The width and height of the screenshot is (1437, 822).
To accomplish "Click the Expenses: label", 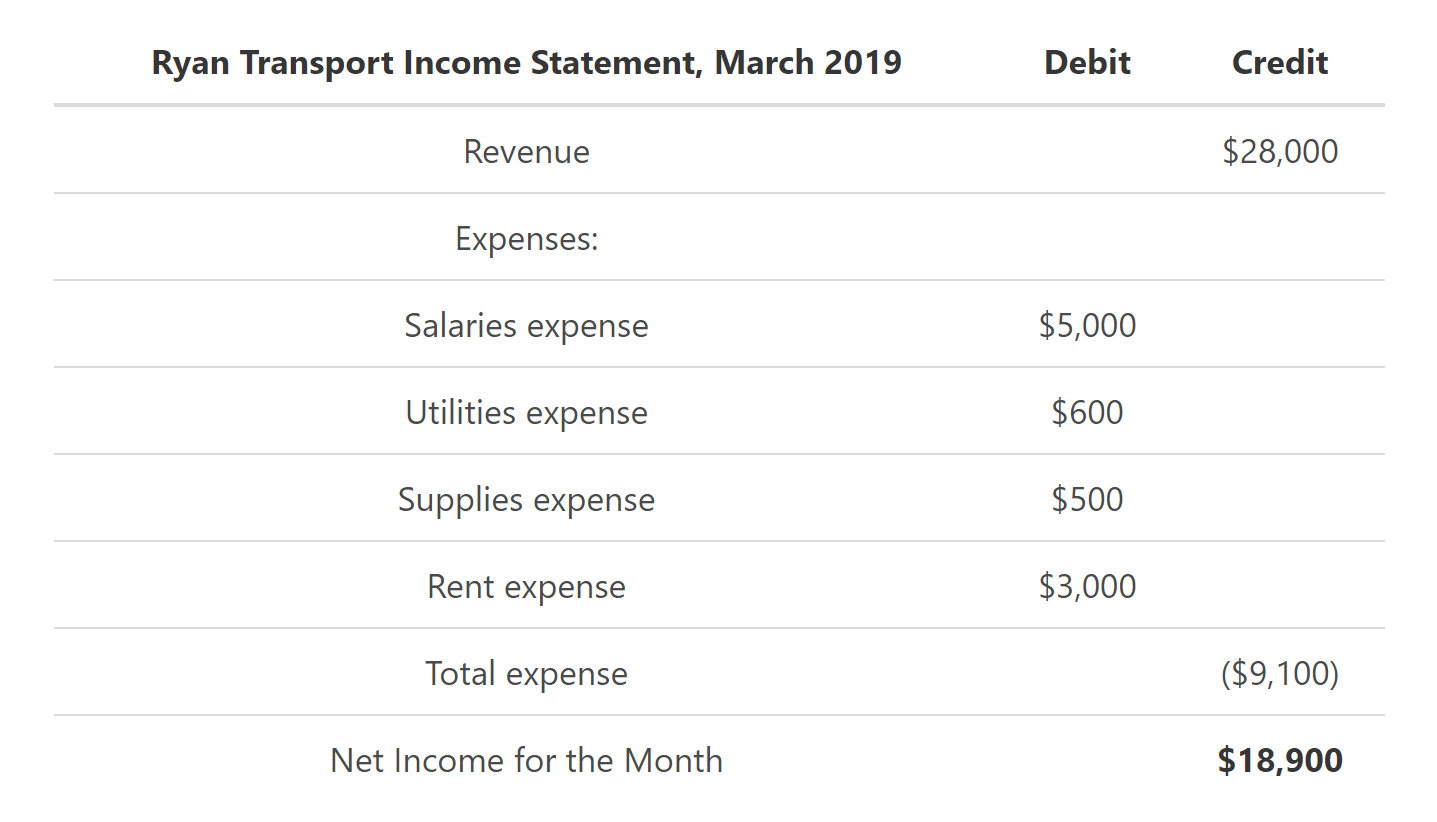I will click(526, 239).
